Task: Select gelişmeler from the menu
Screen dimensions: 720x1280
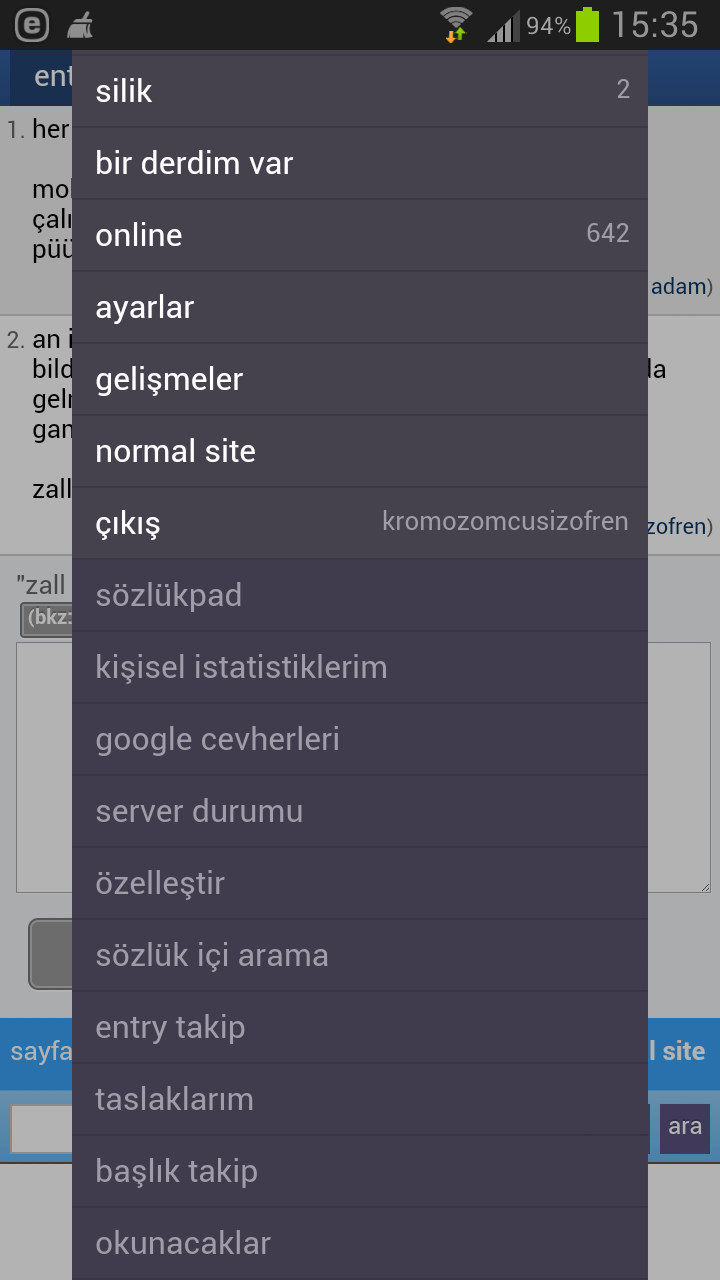Action: click(360, 379)
